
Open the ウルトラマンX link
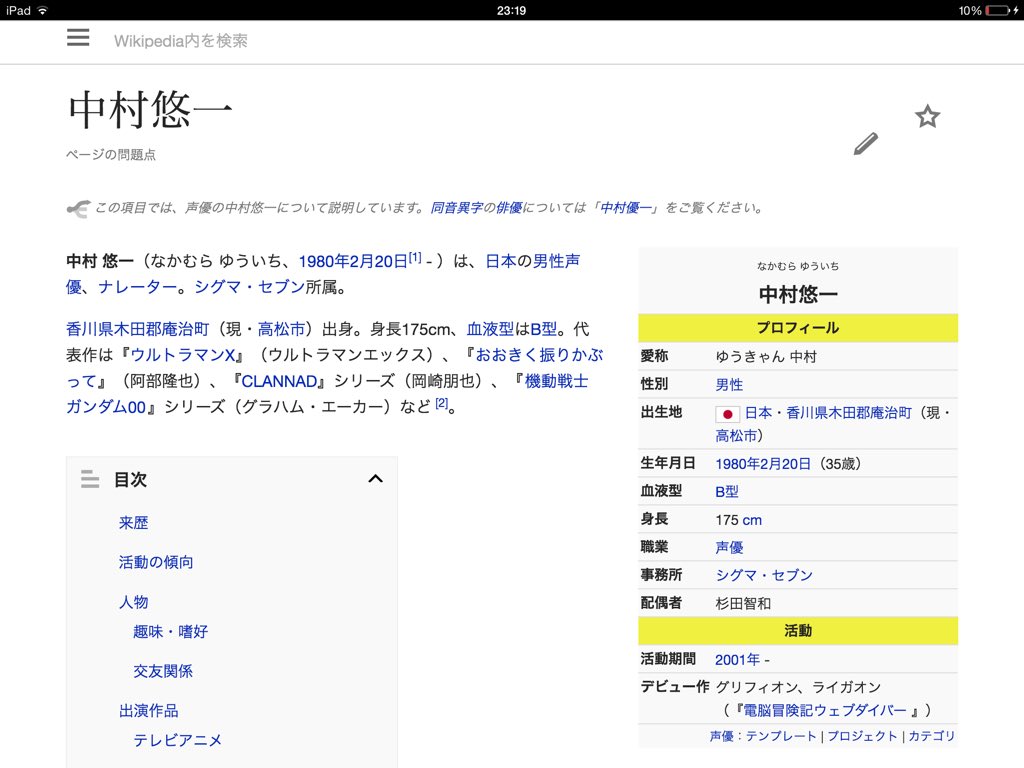[183, 355]
